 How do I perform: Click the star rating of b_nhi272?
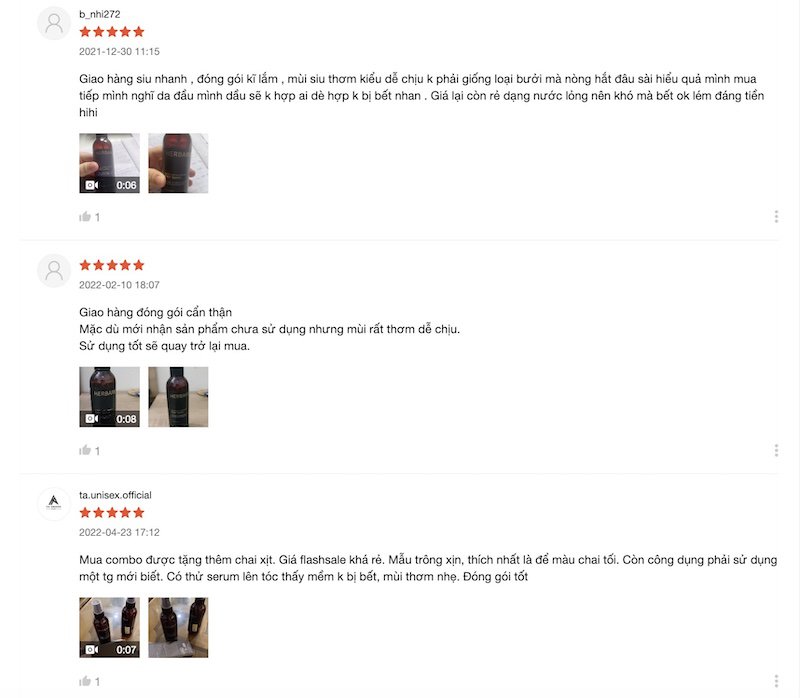[112, 32]
